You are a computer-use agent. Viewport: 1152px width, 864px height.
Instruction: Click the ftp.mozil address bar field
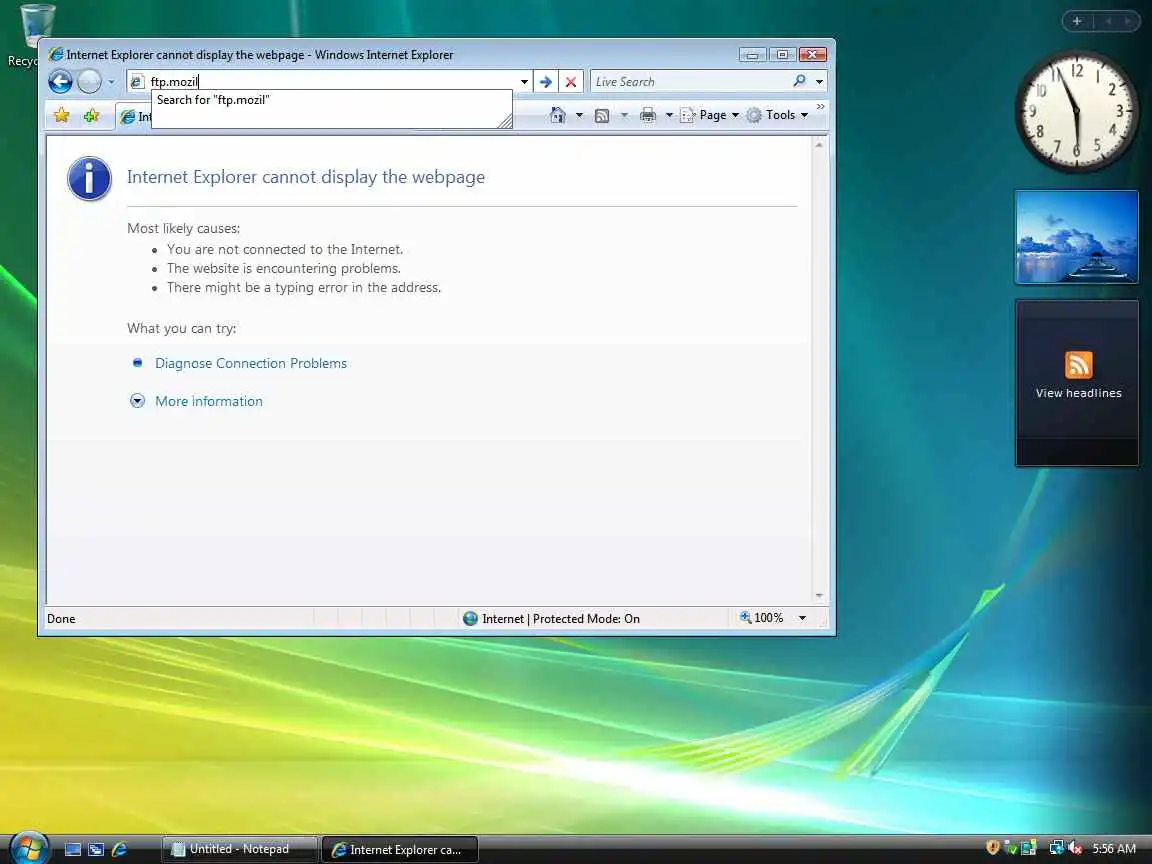click(x=323, y=82)
